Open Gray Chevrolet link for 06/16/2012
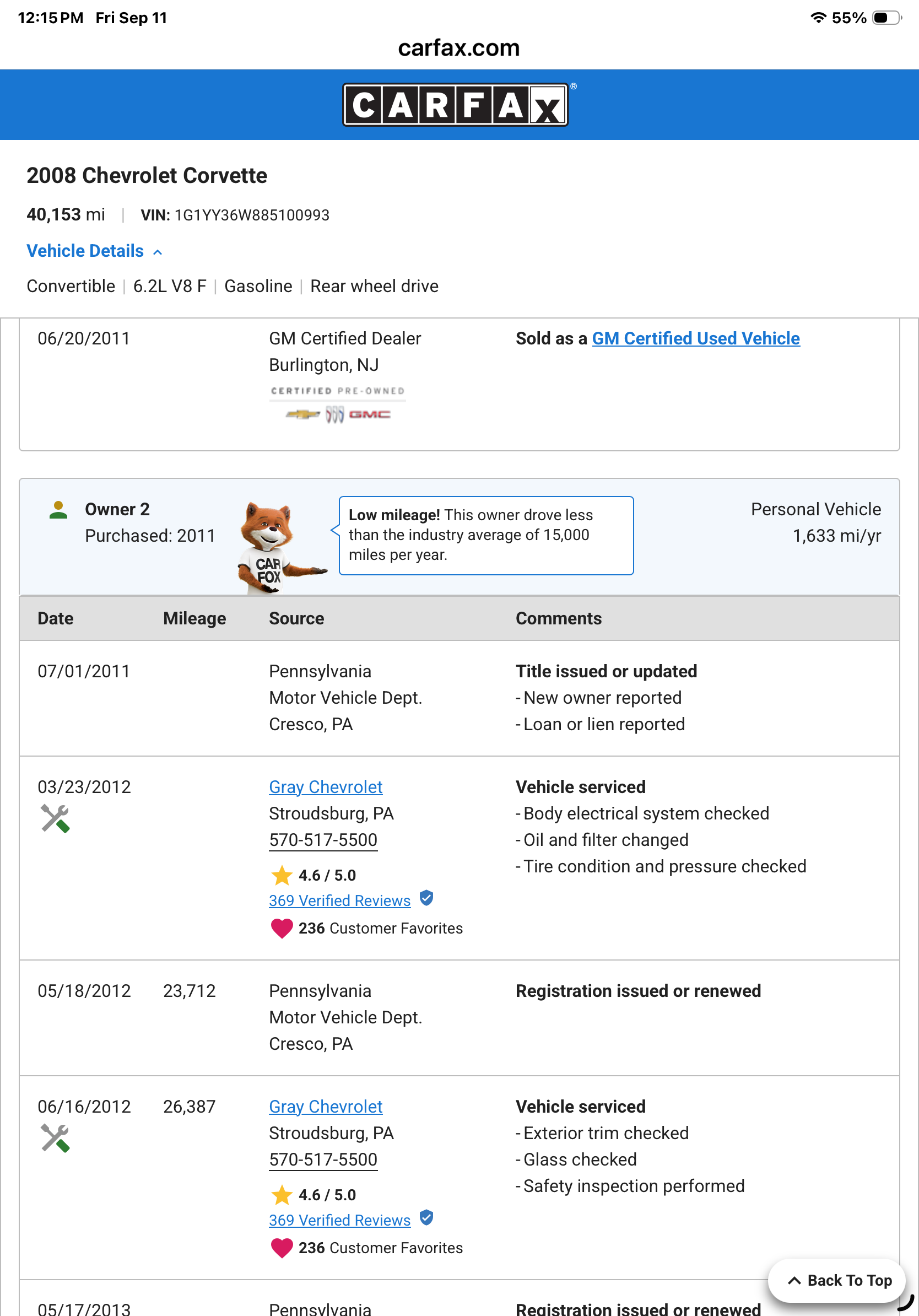919x1316 pixels. [326, 1107]
